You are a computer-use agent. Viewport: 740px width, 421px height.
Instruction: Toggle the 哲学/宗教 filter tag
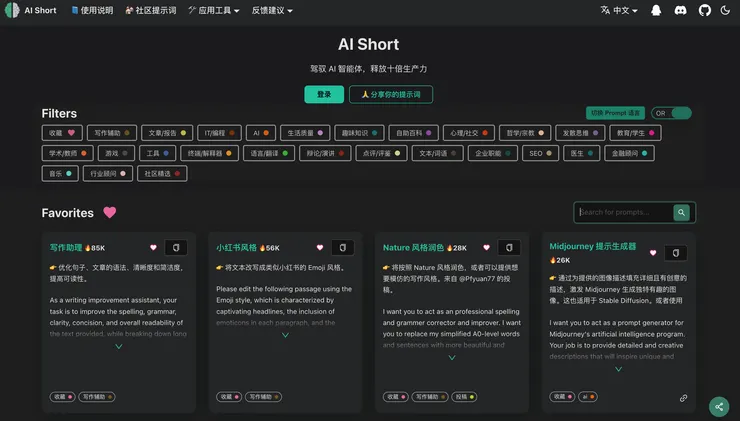[x=525, y=133]
